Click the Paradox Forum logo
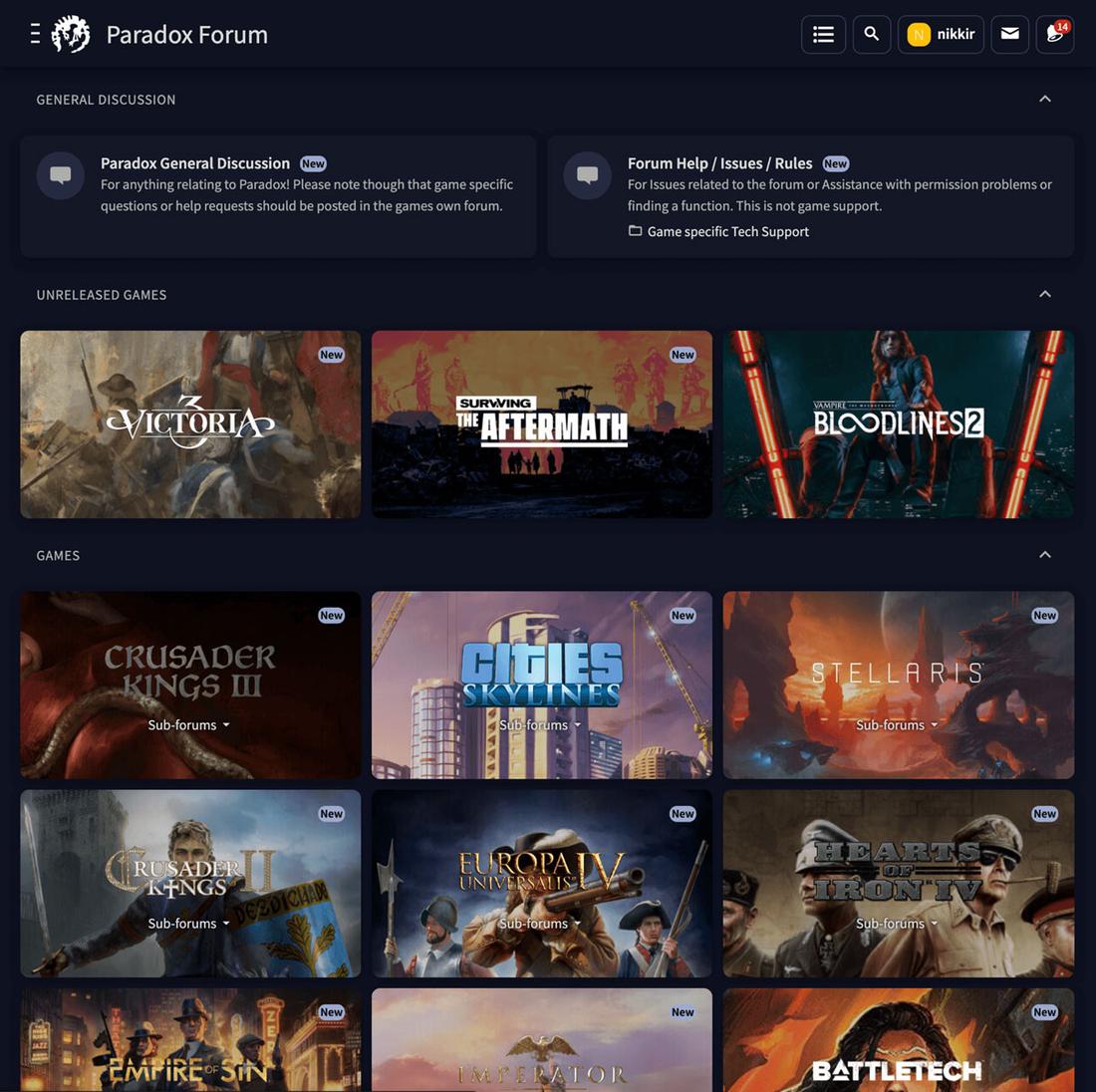This screenshot has width=1096, height=1092. [71, 34]
